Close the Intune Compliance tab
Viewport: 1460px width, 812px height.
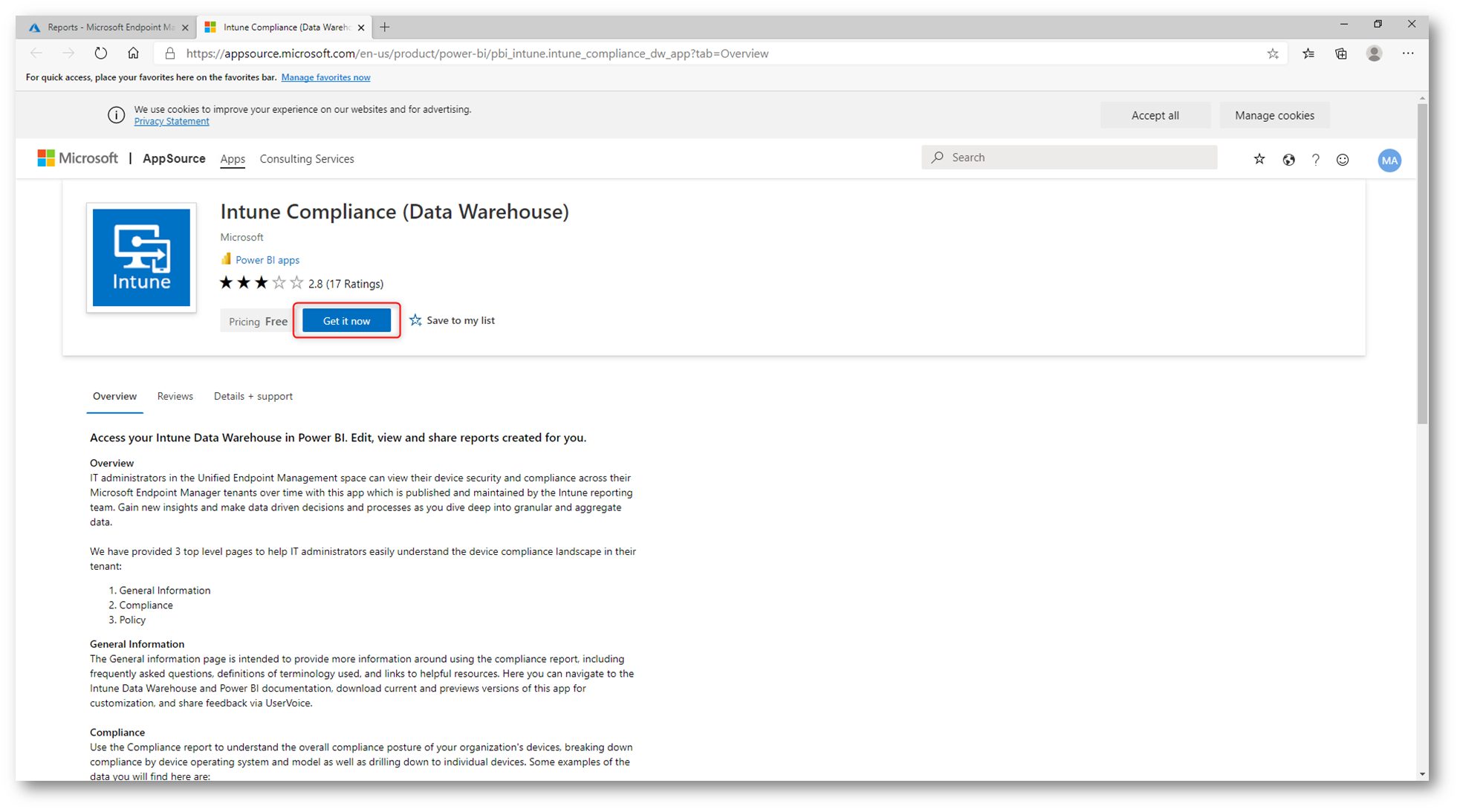click(361, 27)
